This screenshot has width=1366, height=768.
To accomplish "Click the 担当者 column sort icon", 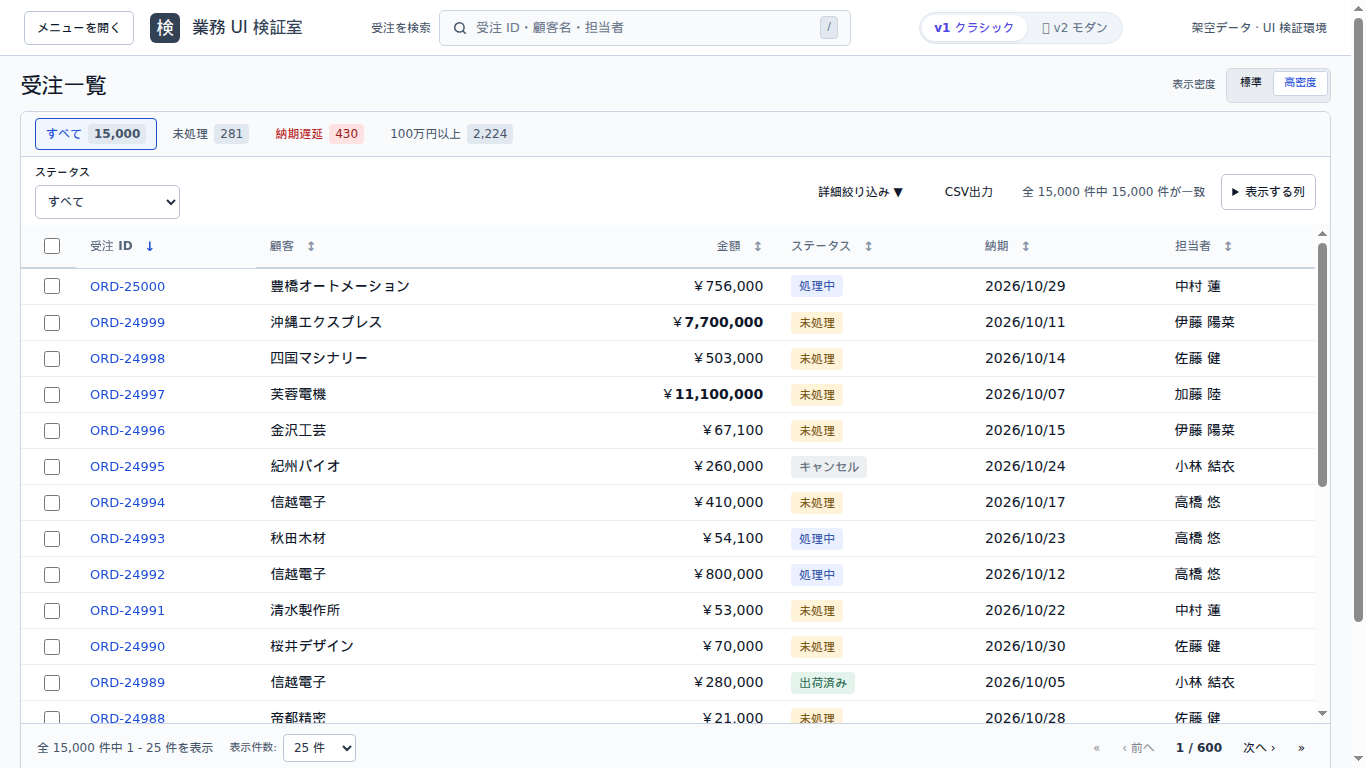I will [x=1228, y=246].
